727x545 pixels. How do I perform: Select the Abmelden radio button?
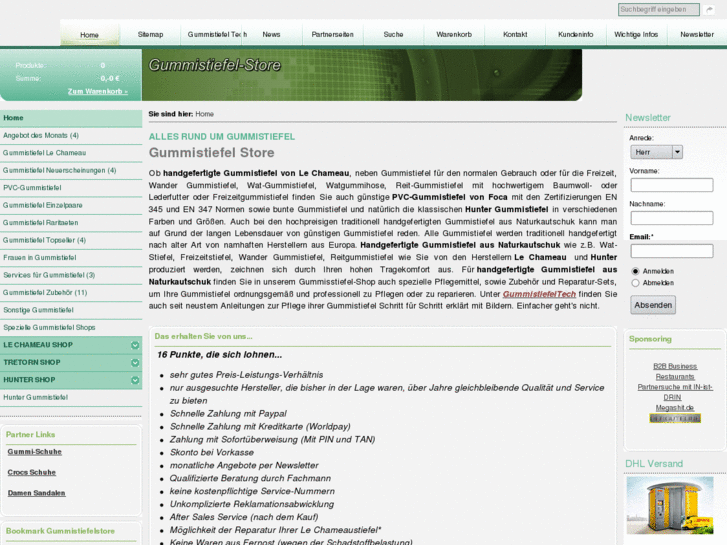tap(635, 283)
